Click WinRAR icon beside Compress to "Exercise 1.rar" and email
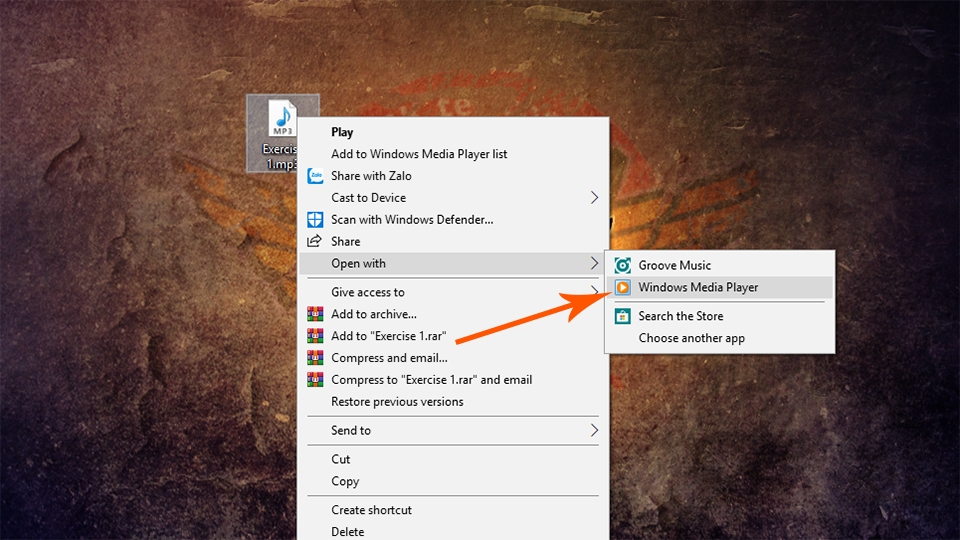960x540 pixels. [315, 380]
